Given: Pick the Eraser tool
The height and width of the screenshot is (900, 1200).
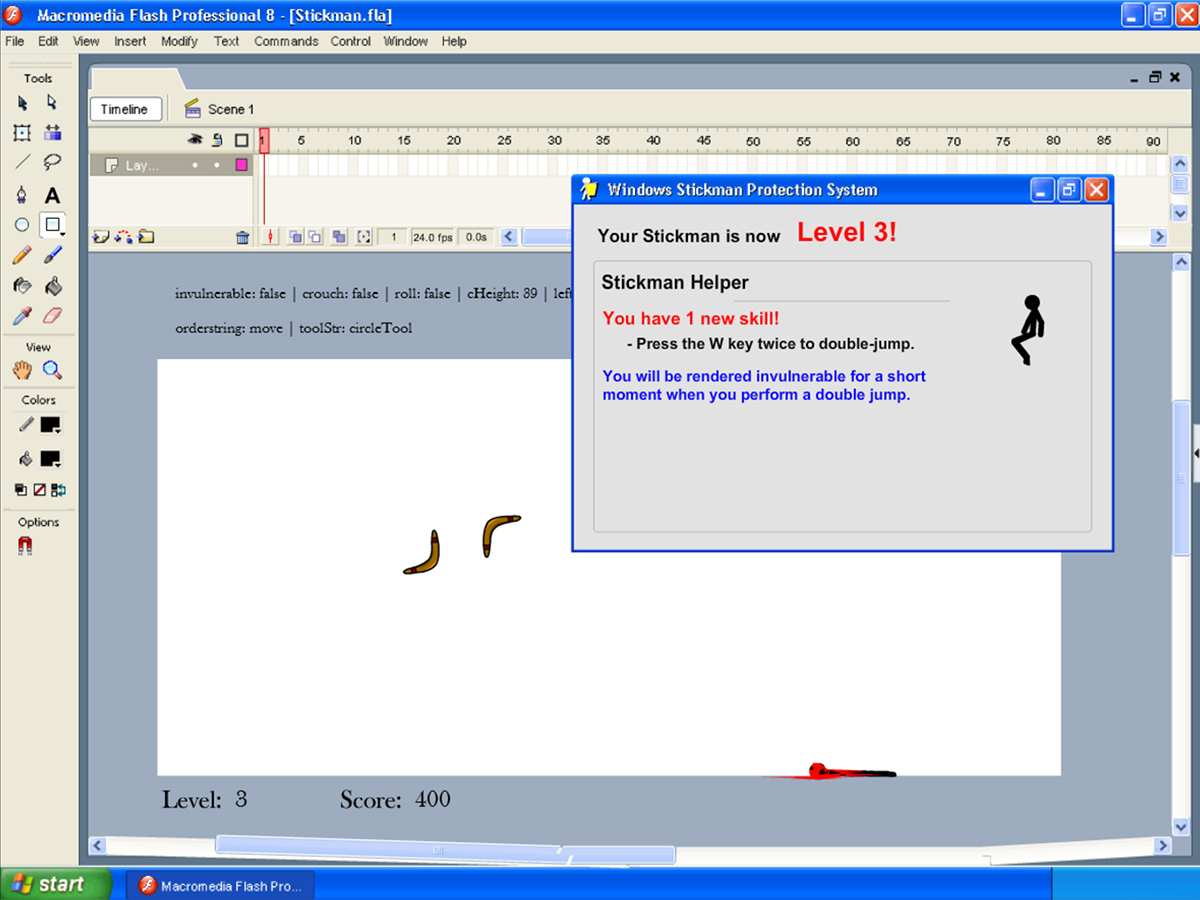Looking at the screenshot, I should click(53, 316).
